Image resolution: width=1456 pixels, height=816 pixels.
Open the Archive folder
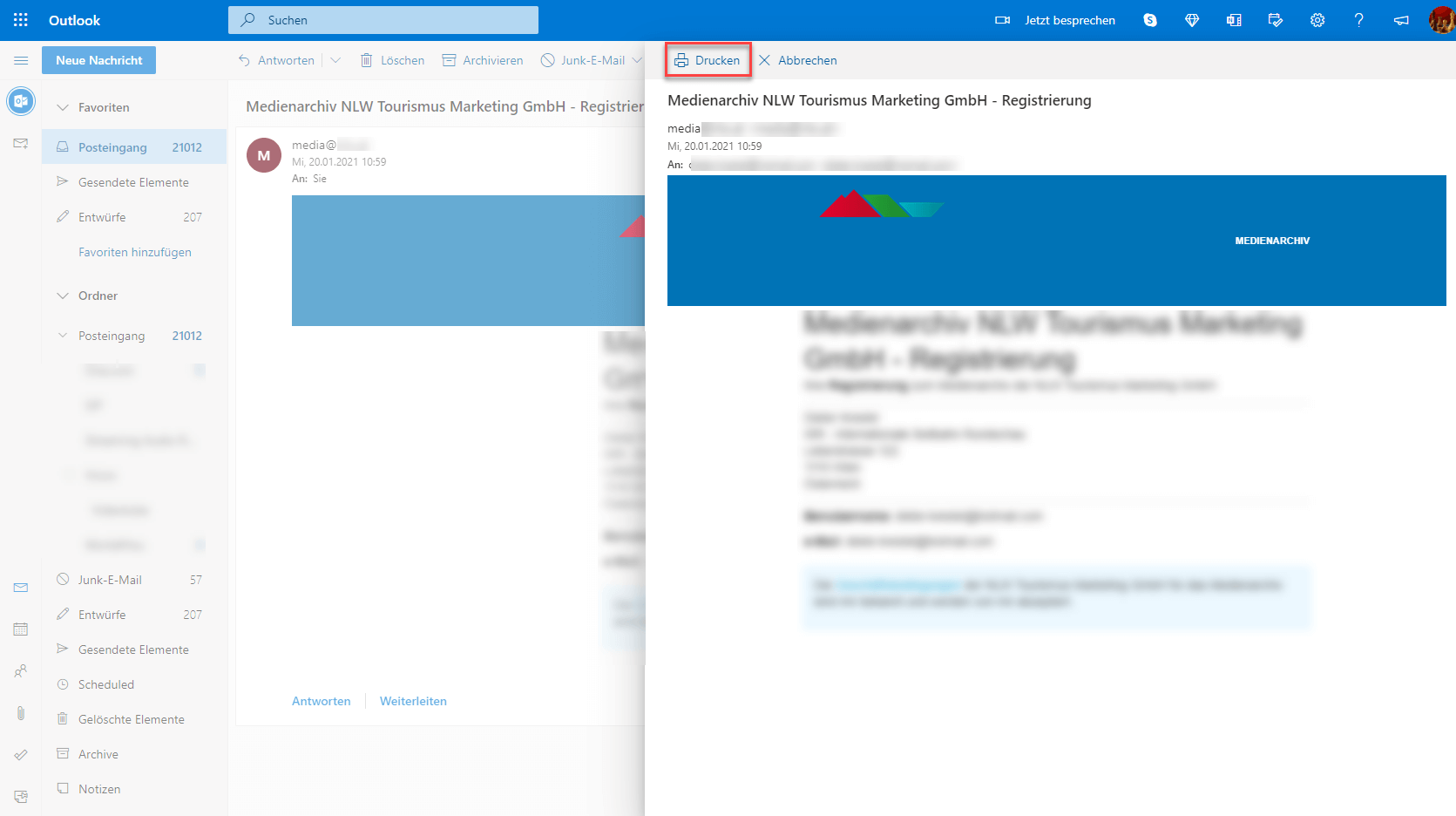(x=134, y=754)
